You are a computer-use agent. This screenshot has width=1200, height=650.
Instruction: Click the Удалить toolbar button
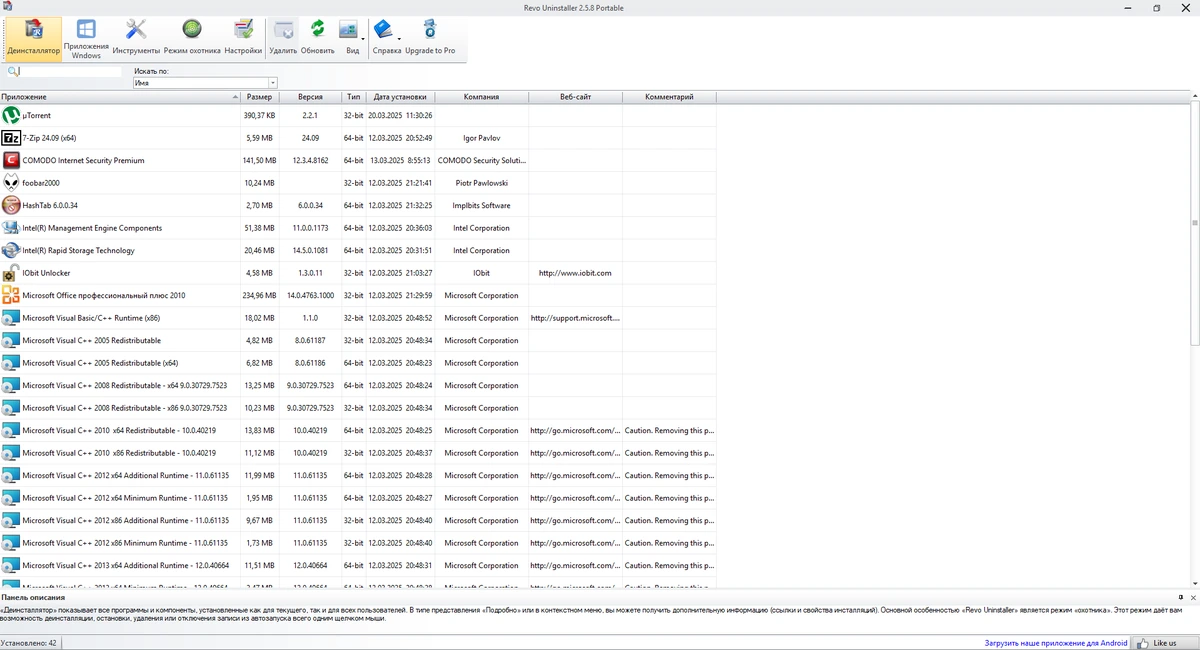point(284,39)
